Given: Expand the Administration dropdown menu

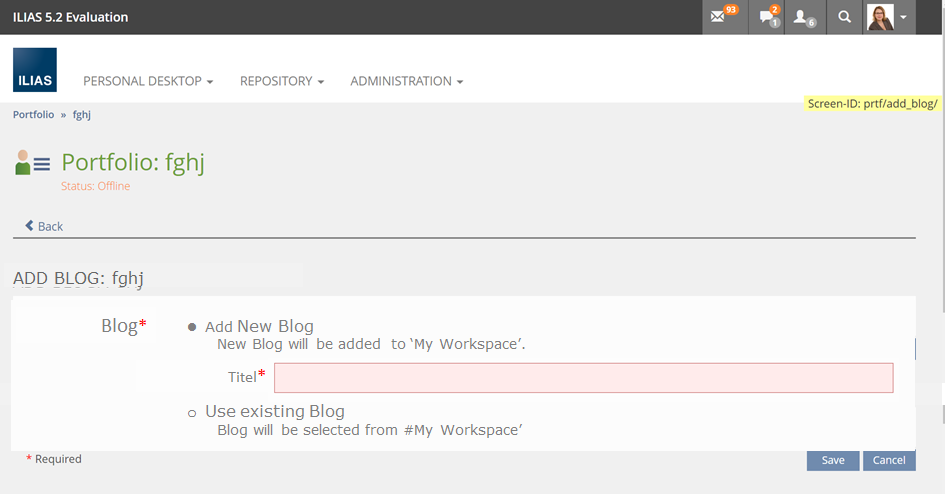Looking at the screenshot, I should 406,81.
